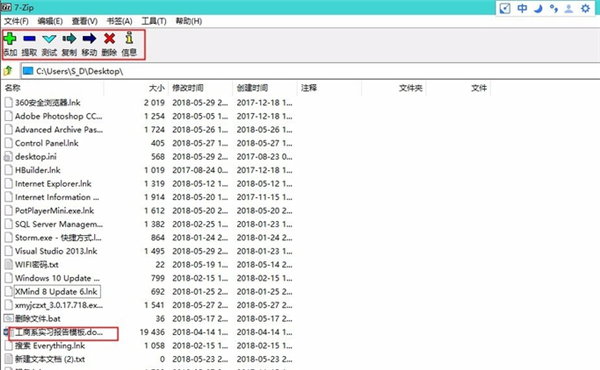Select Internet Information ... entry
600x370 pixels.
click(x=57, y=197)
